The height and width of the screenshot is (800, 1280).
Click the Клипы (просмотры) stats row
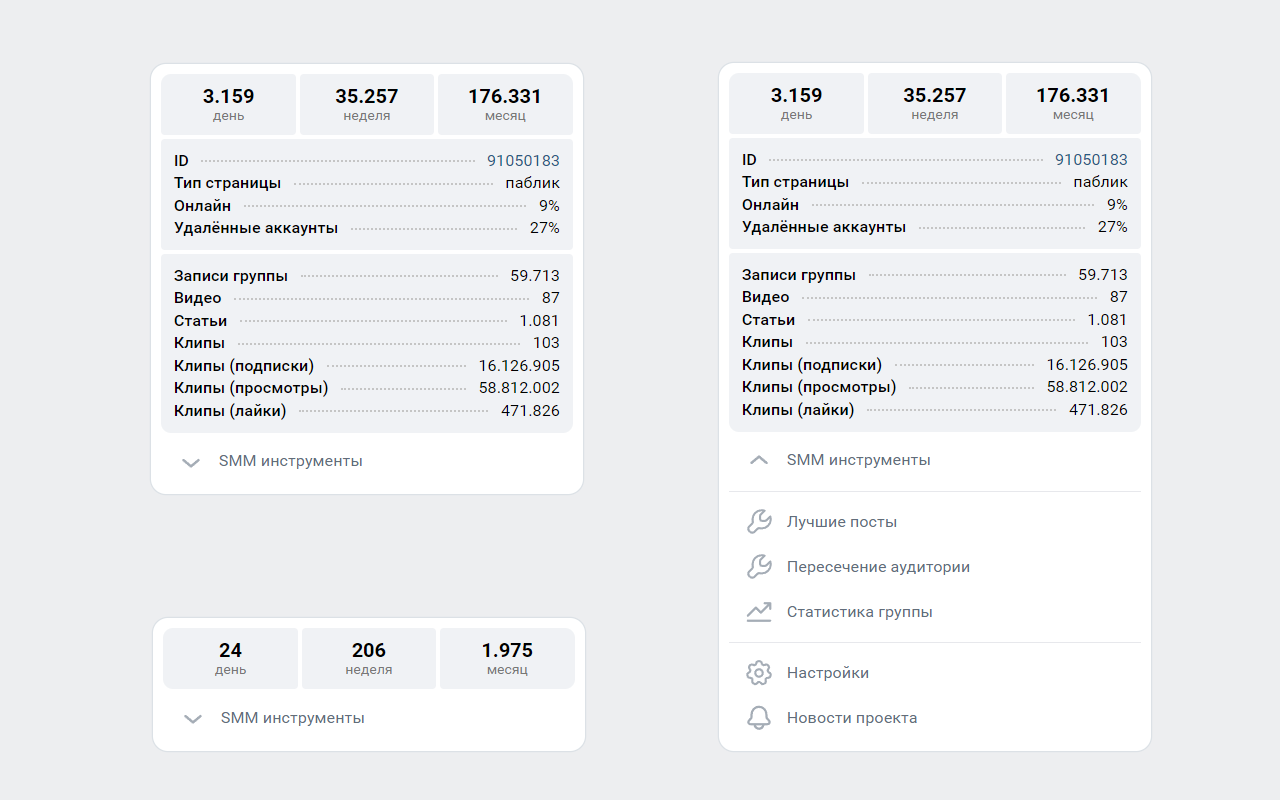pos(366,388)
